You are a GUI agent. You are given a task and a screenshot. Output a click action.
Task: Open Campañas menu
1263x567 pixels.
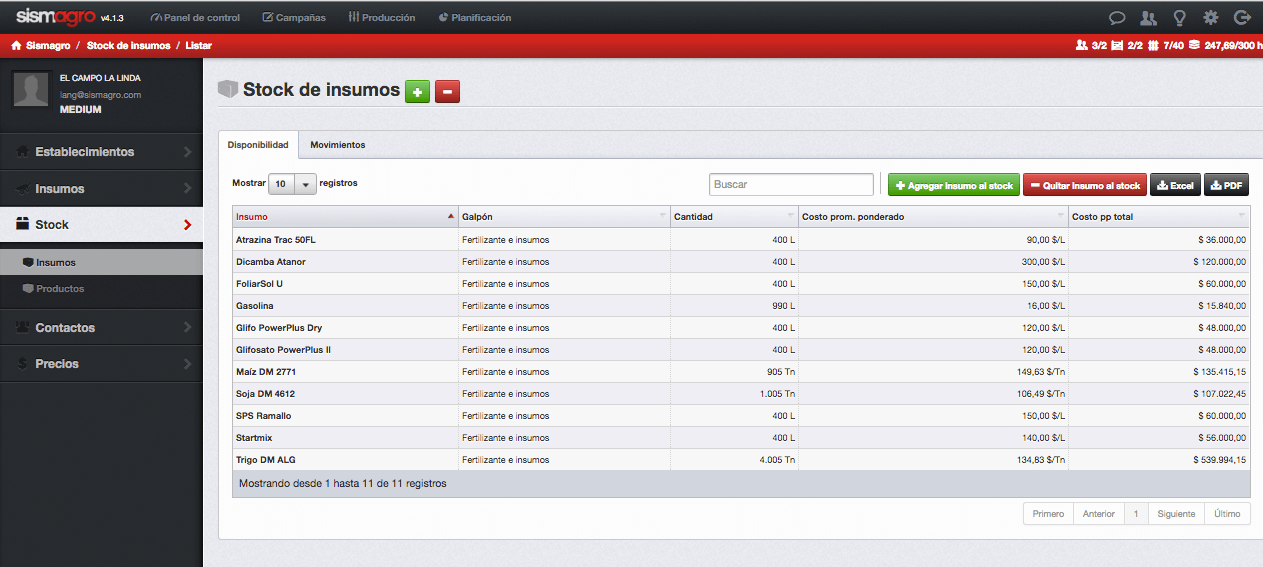click(x=294, y=17)
